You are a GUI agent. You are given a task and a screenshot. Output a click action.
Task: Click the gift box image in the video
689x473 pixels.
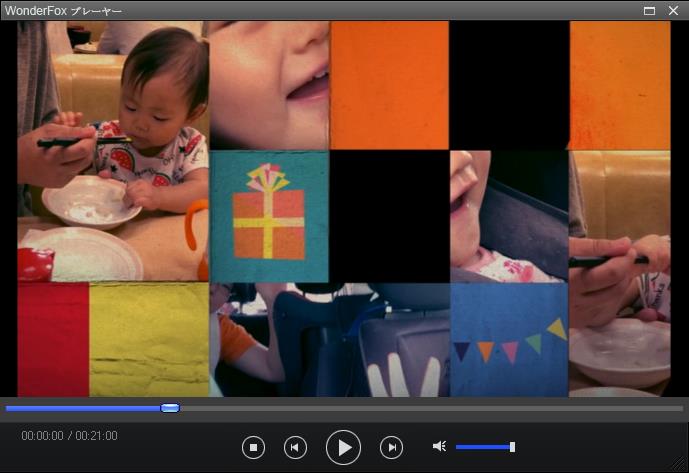[269, 216]
